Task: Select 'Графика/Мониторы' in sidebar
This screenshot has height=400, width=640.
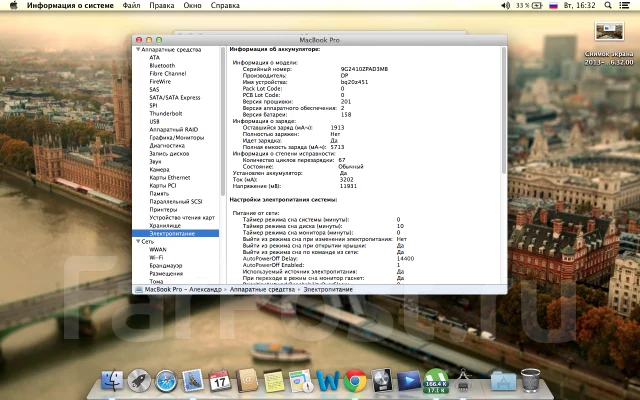Action: (x=176, y=138)
